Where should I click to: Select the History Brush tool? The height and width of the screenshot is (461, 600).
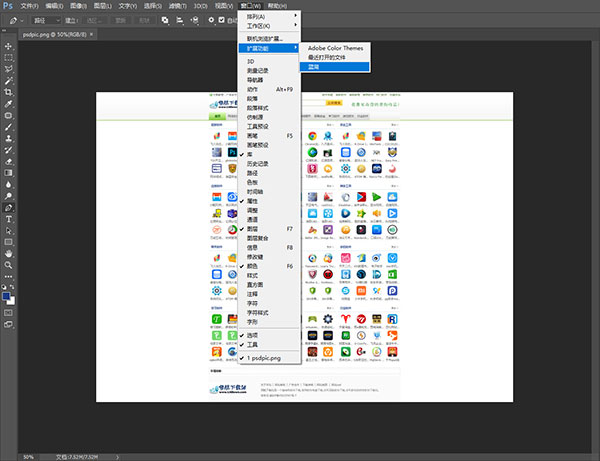[x=8, y=150]
